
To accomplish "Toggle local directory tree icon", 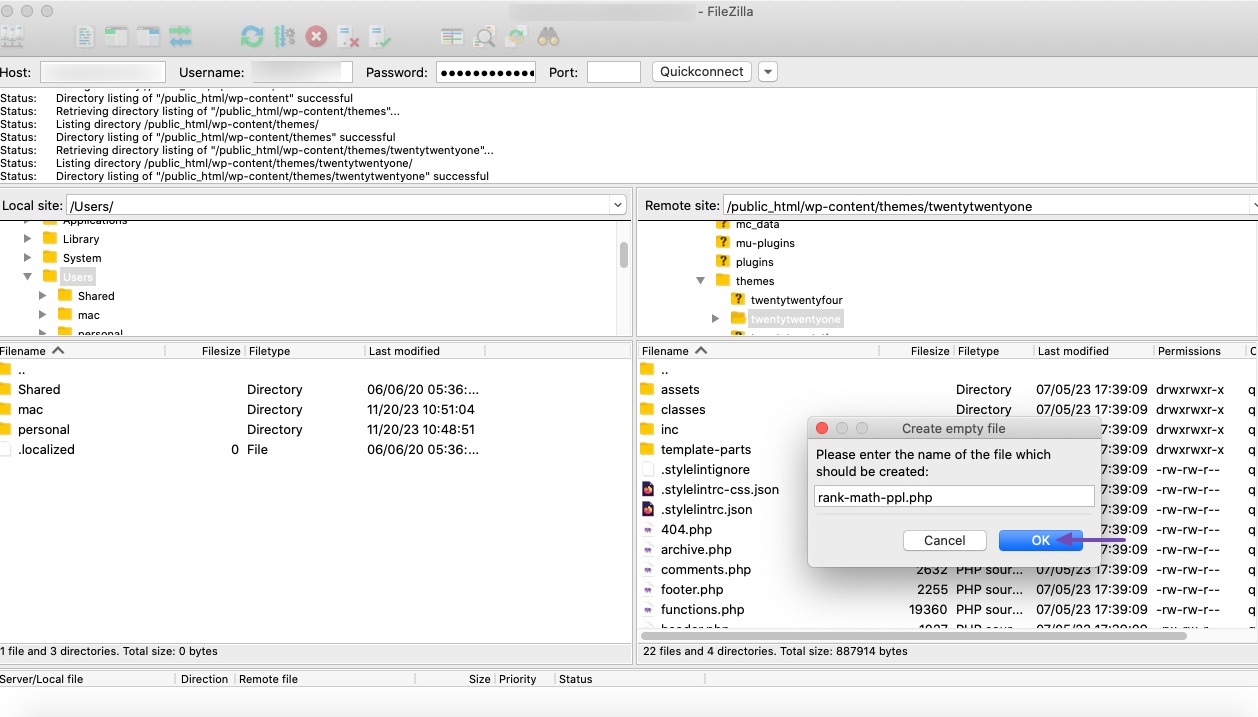I will click(116, 37).
